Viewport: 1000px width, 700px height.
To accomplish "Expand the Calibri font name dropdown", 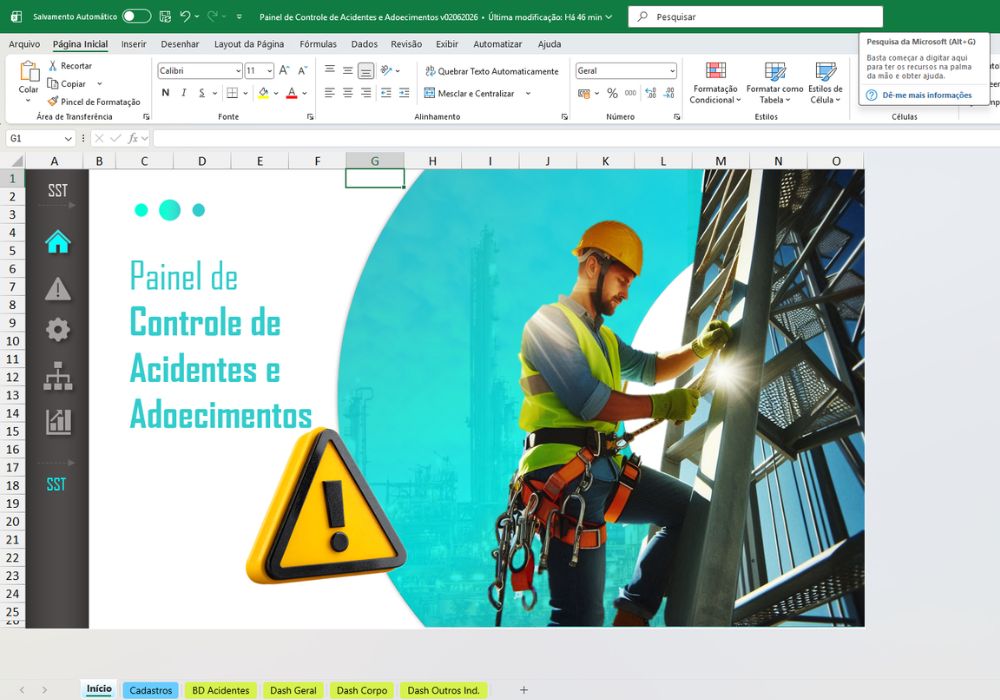I will (x=238, y=71).
